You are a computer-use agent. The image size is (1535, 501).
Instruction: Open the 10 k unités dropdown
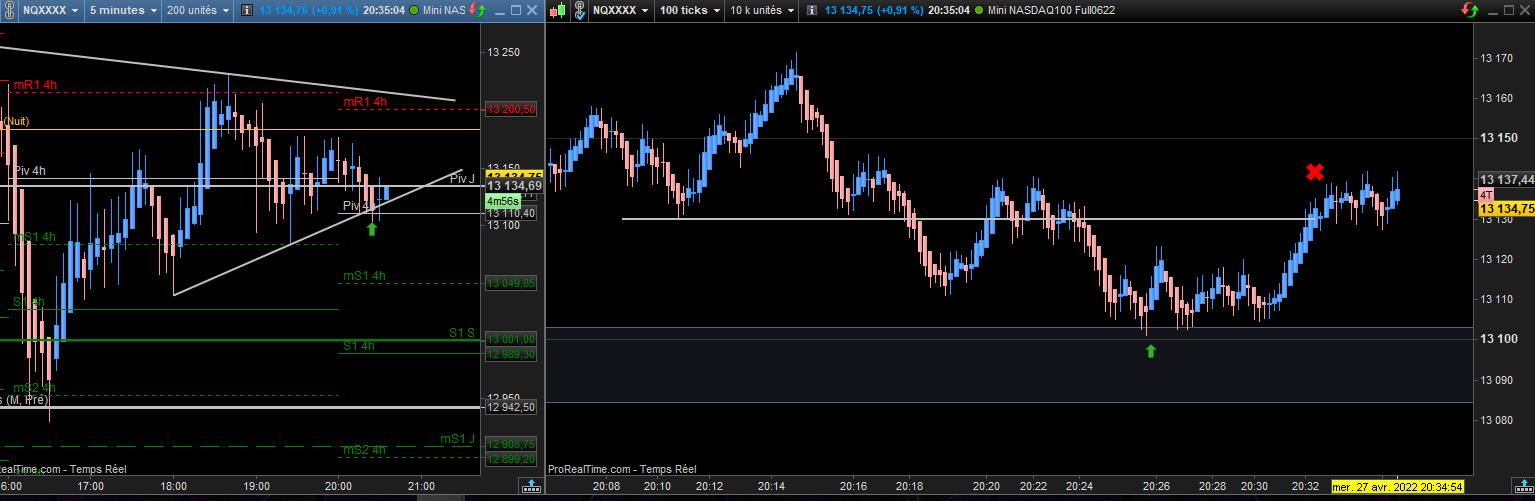tap(761, 10)
